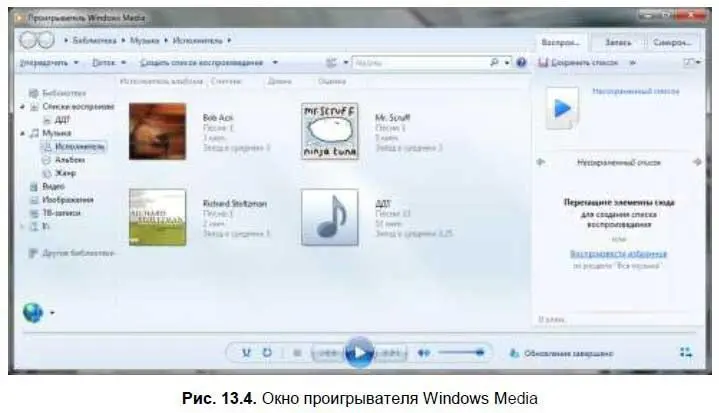The width and height of the screenshot is (719, 413).
Task: Click the online stores globe icon
Action: tap(32, 312)
